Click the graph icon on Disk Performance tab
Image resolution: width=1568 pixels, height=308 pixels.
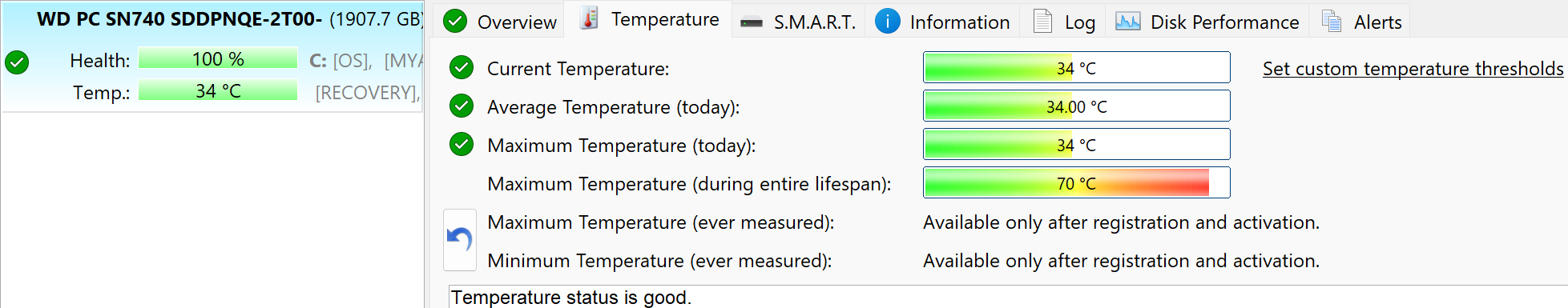click(1127, 22)
